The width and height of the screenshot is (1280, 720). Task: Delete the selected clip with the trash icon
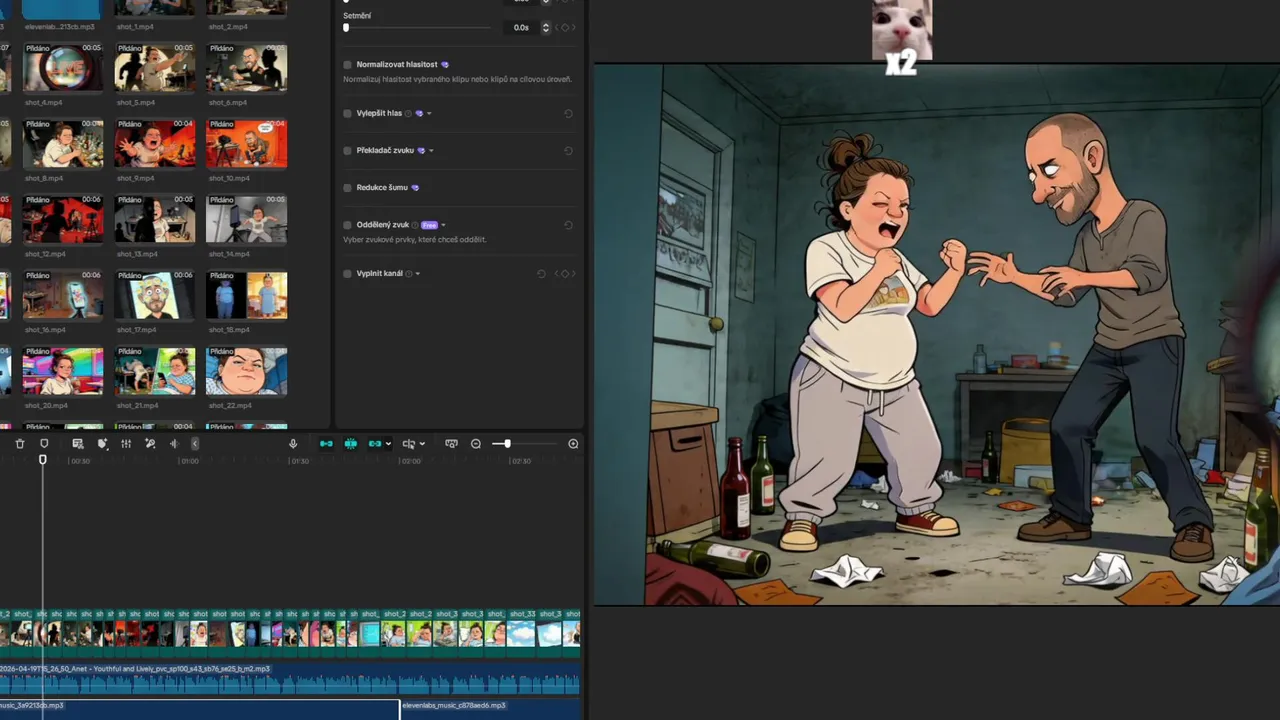(x=20, y=444)
